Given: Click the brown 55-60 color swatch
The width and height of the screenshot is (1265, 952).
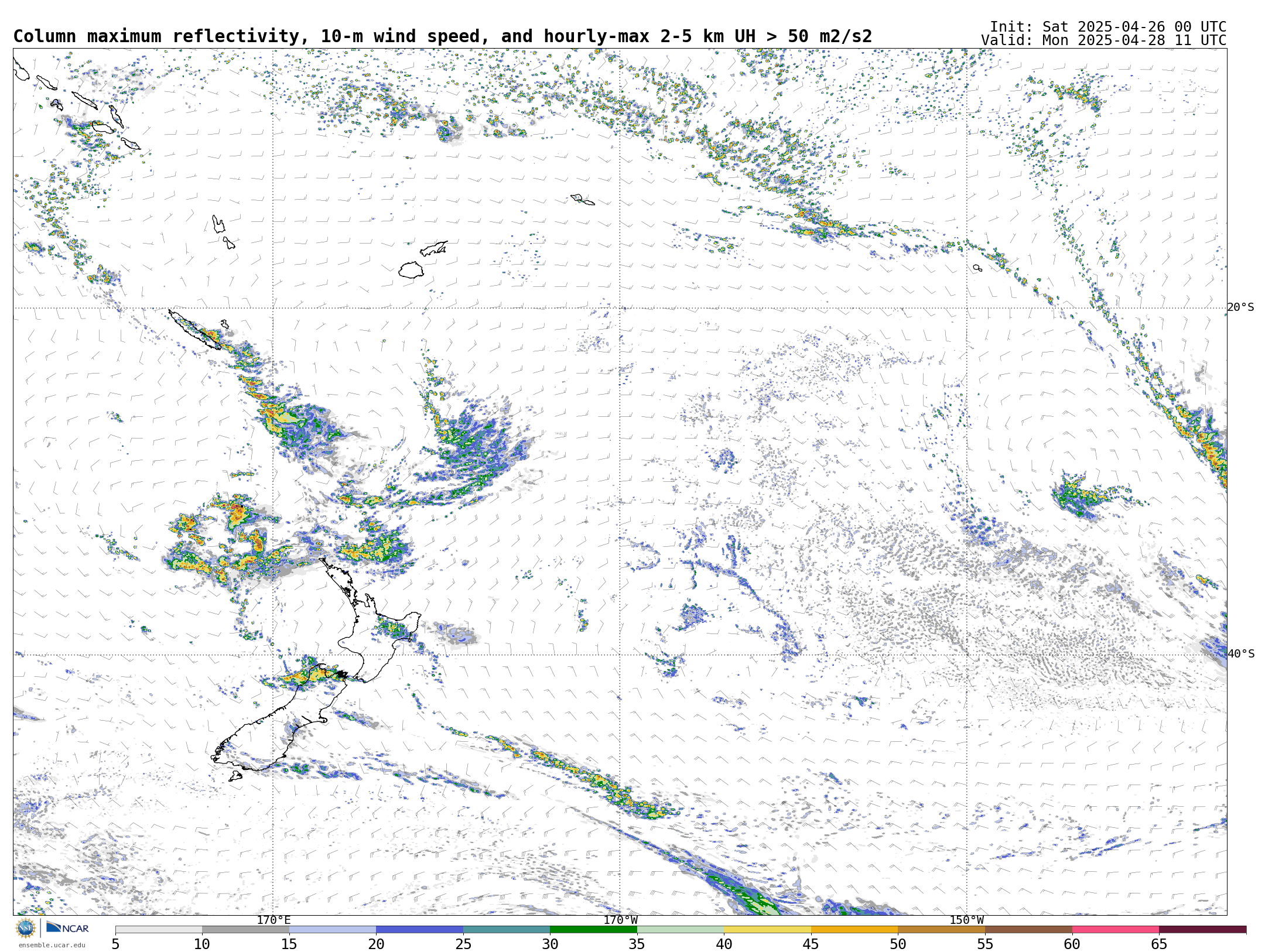Looking at the screenshot, I should click(x=1028, y=929).
